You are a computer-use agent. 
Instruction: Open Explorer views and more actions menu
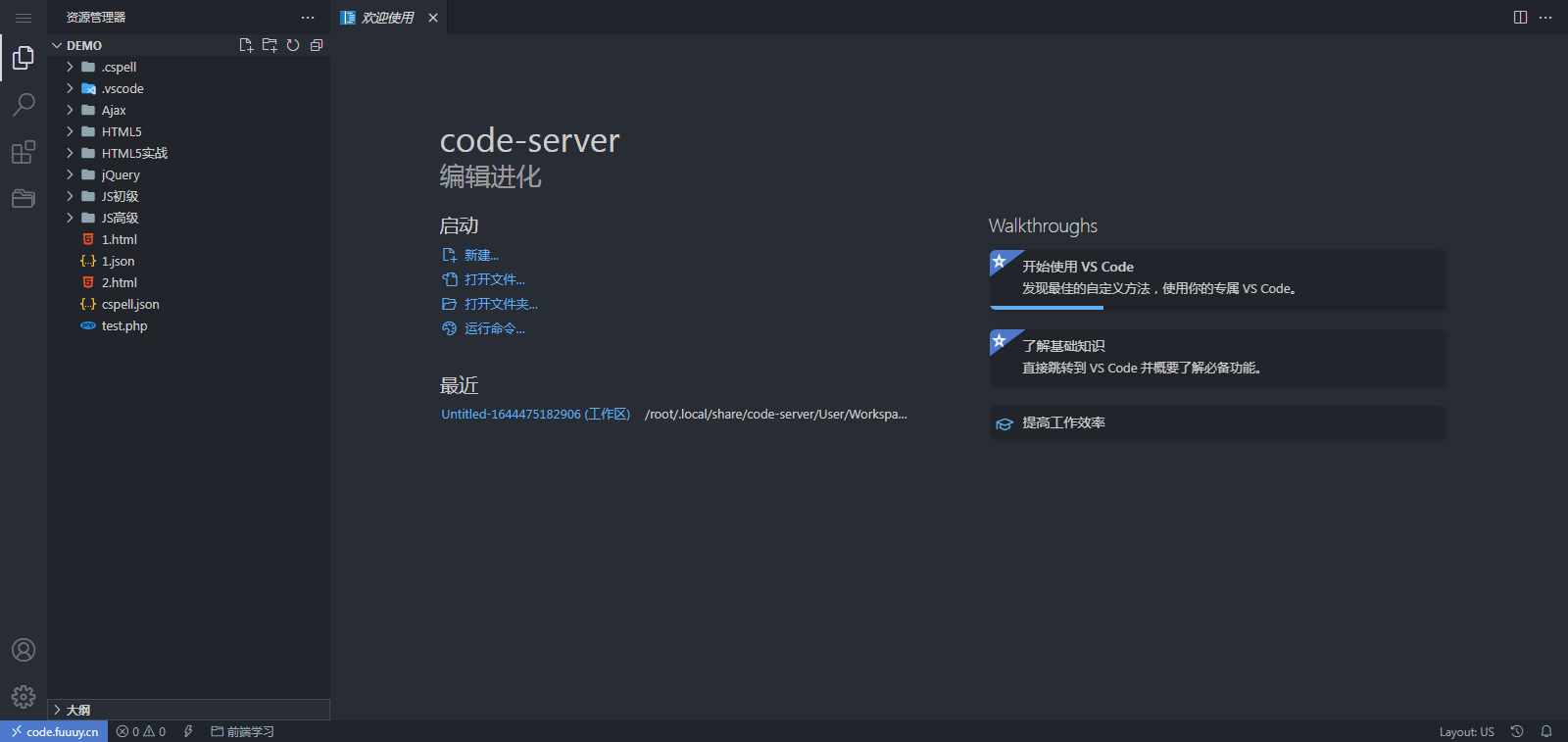point(308,18)
